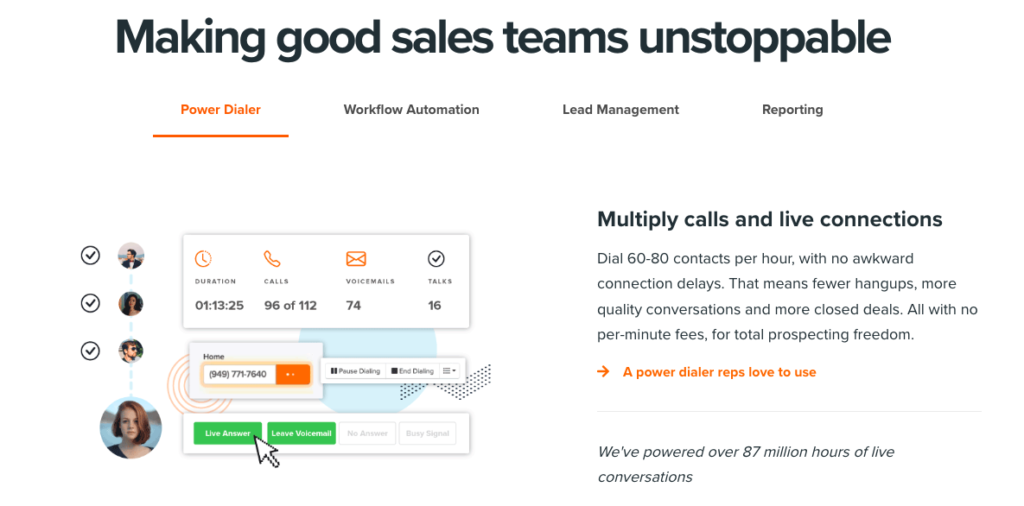Click the Home phone number field
Viewport: 1024px width, 506px height.
238,374
